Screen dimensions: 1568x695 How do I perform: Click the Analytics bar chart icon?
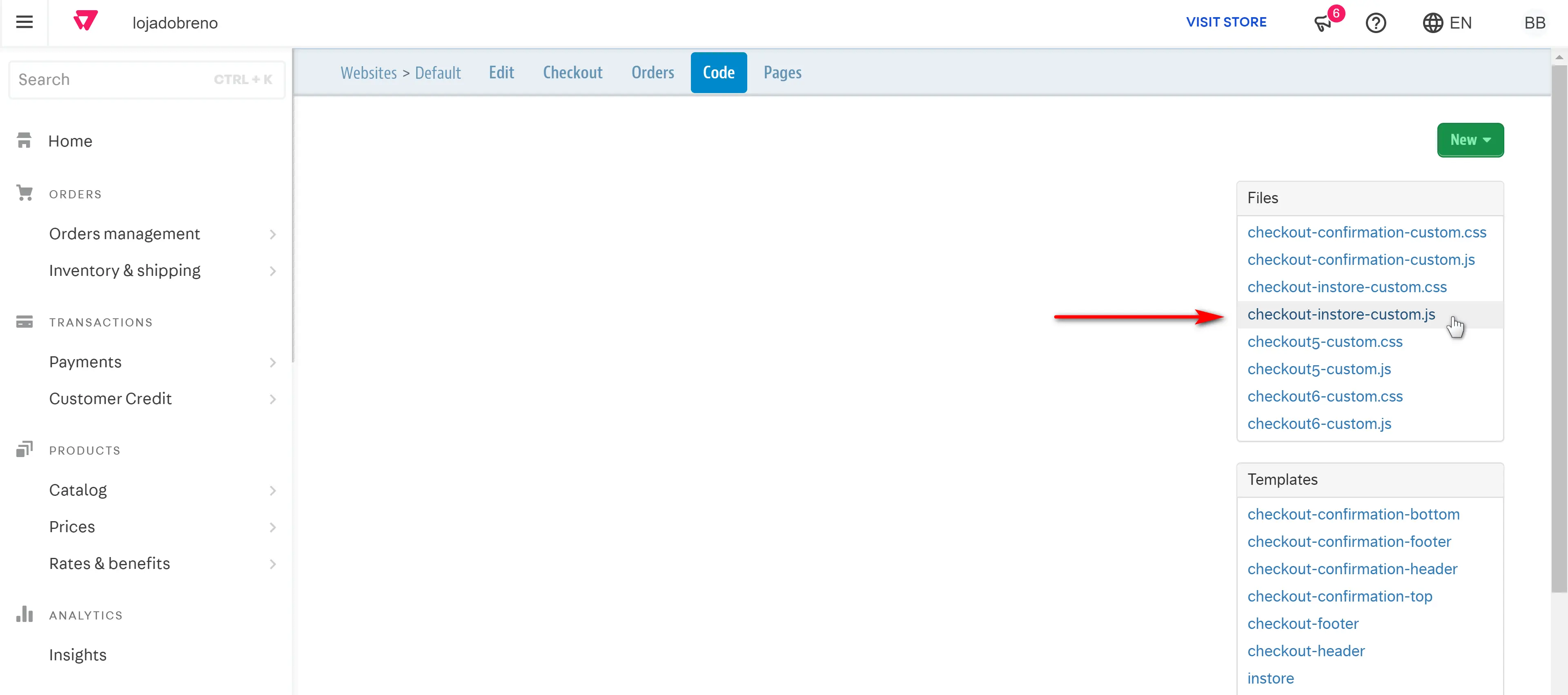(24, 614)
